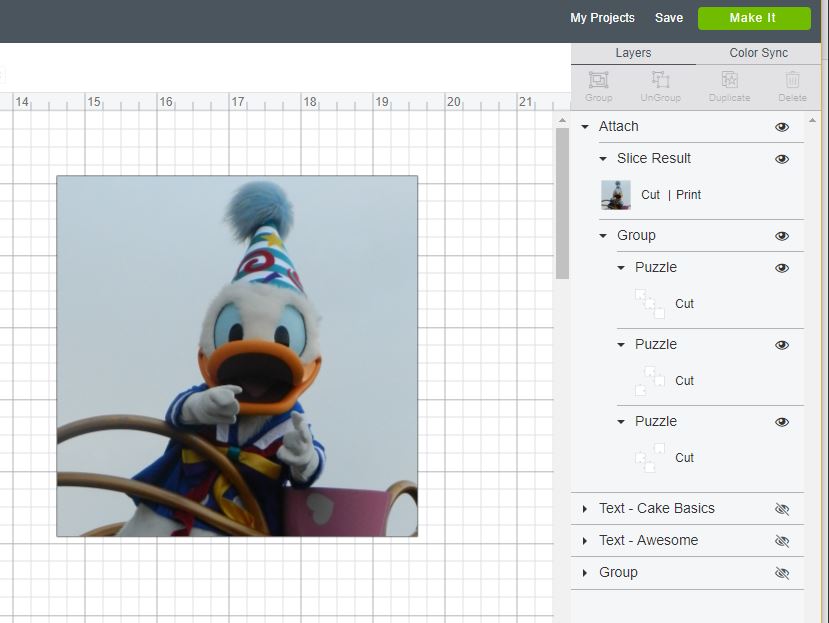Collapse the Slice Result group
Viewport: 829px width, 623px height.
[x=603, y=159]
